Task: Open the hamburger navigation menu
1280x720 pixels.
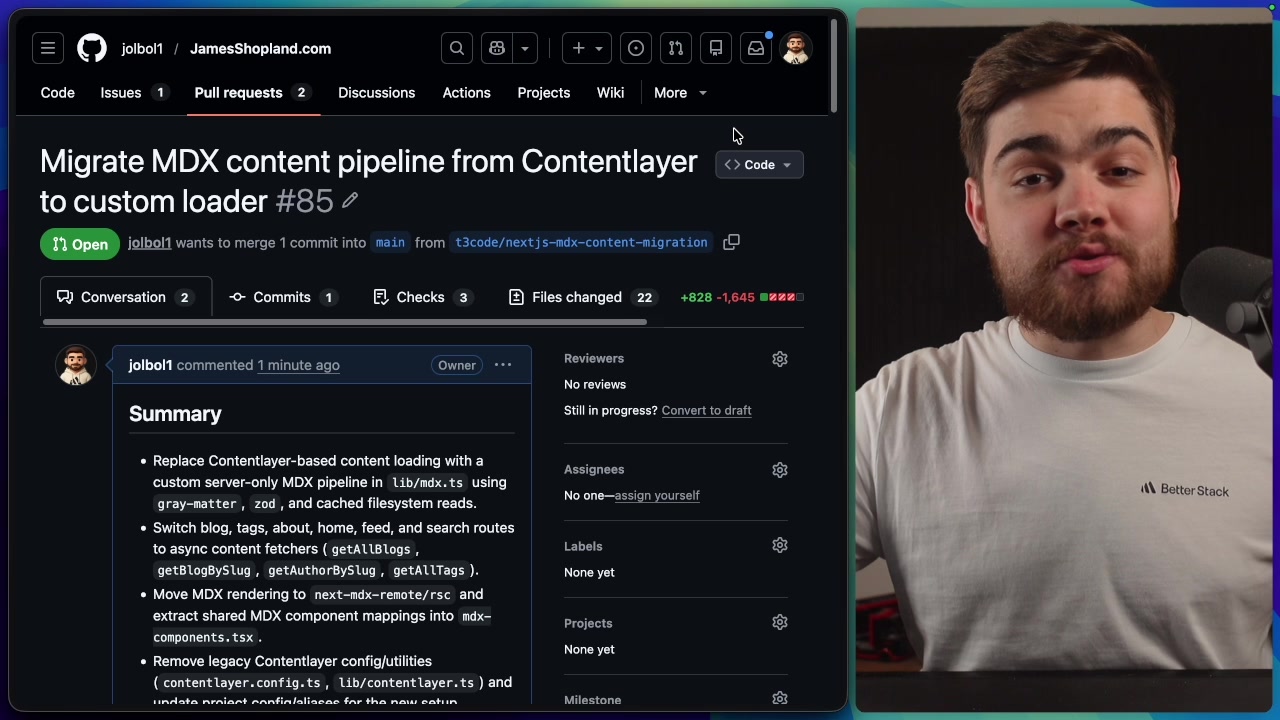Action: tap(47, 48)
